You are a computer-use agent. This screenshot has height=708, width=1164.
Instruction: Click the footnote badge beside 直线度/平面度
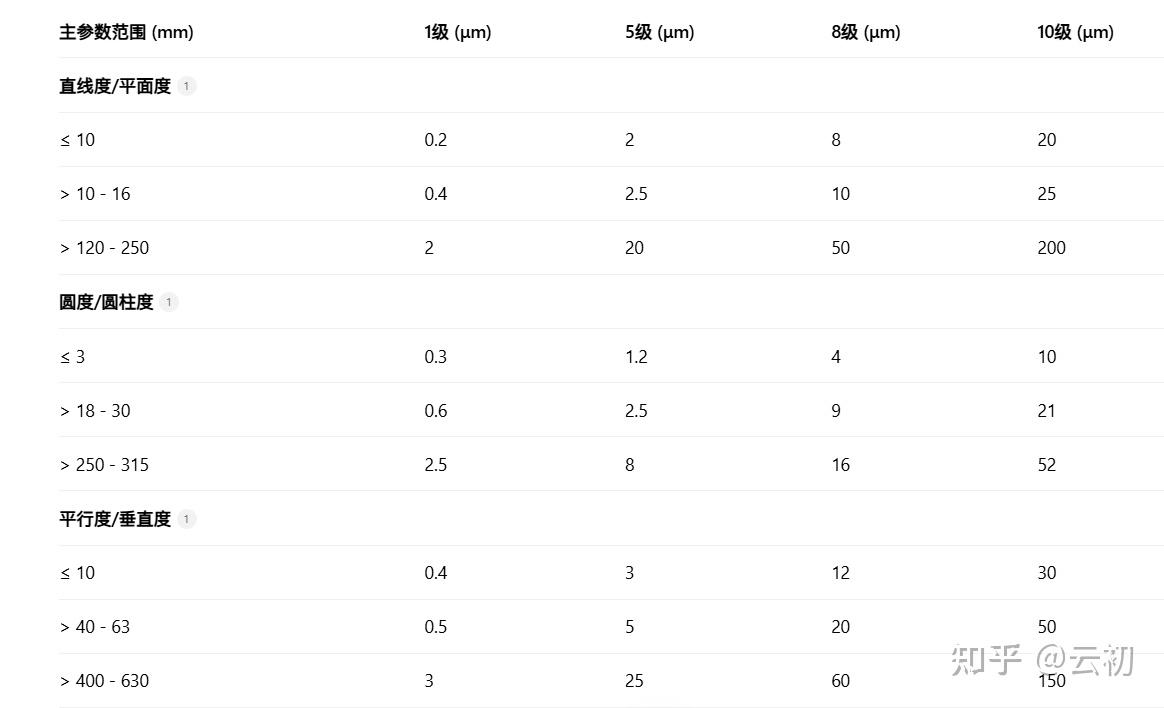187,86
